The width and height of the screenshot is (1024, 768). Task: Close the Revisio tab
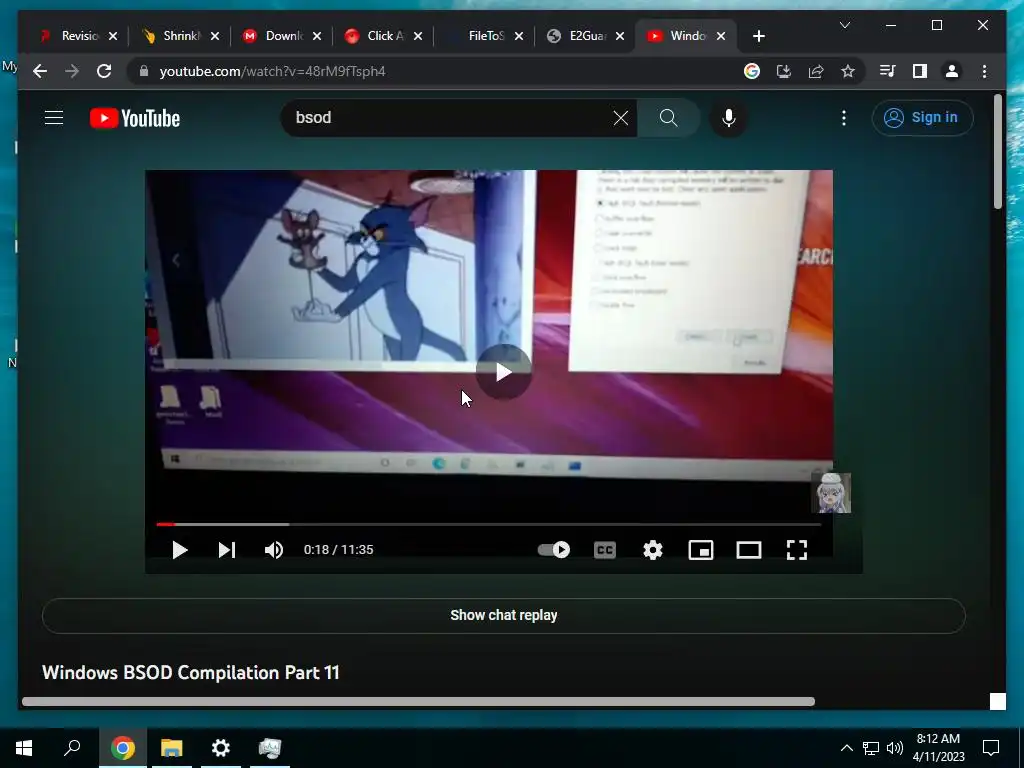[x=113, y=36]
